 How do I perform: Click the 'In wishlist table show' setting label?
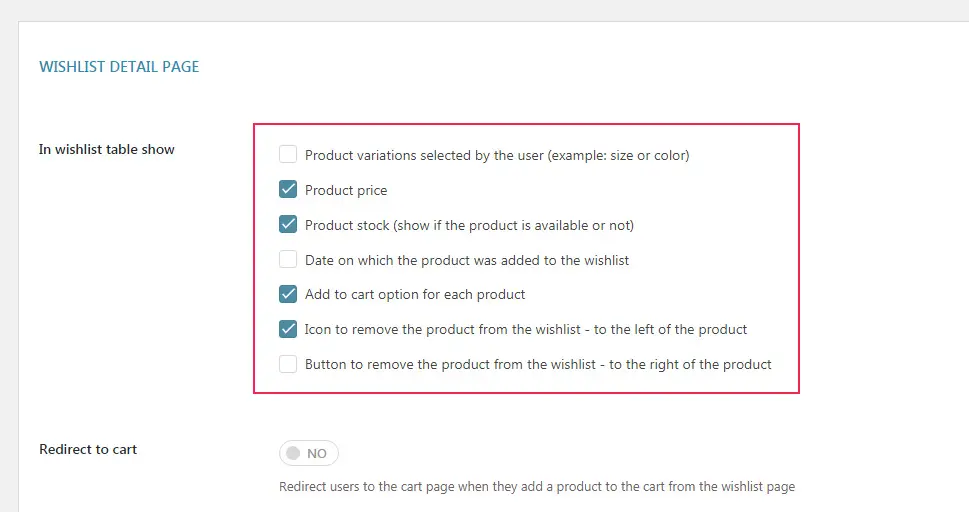(107, 149)
